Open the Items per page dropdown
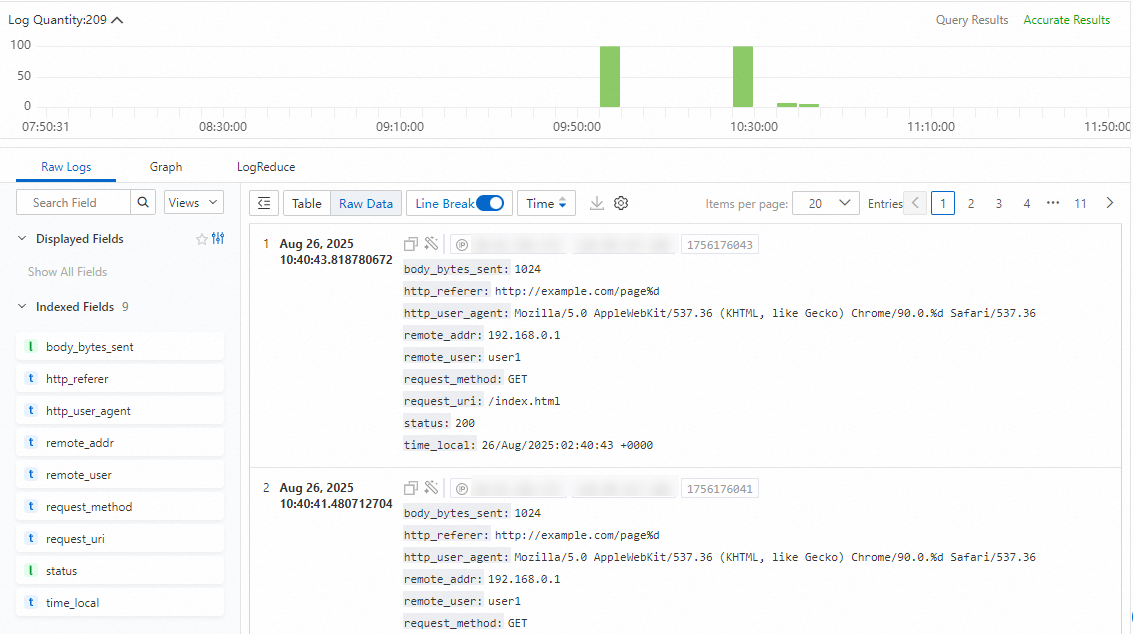Image resolution: width=1133 pixels, height=634 pixels. pyautogui.click(x=826, y=203)
